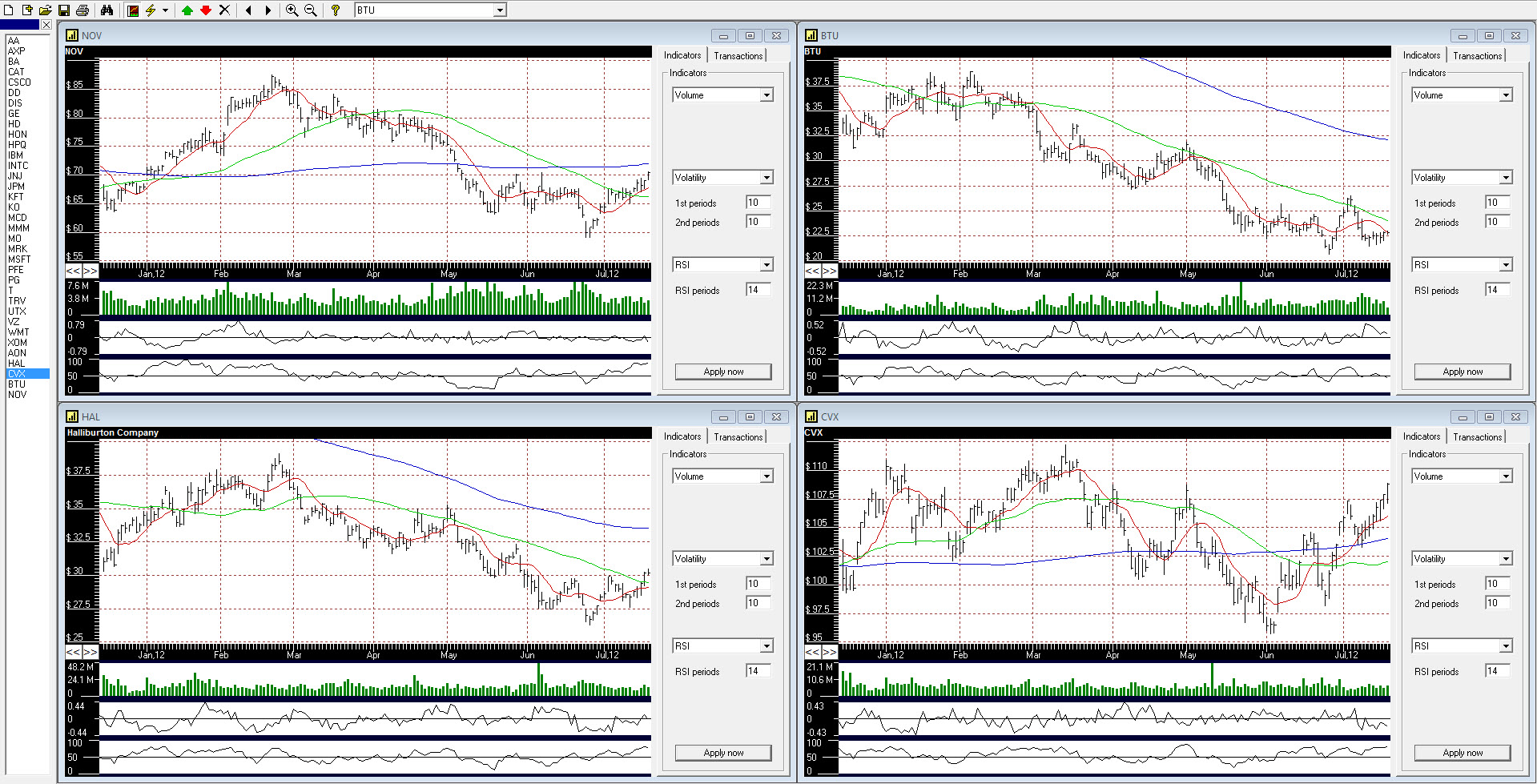Viewport: 1537px width, 784px height.
Task: Click the green up arrow toolbar icon
Action: [x=187, y=10]
